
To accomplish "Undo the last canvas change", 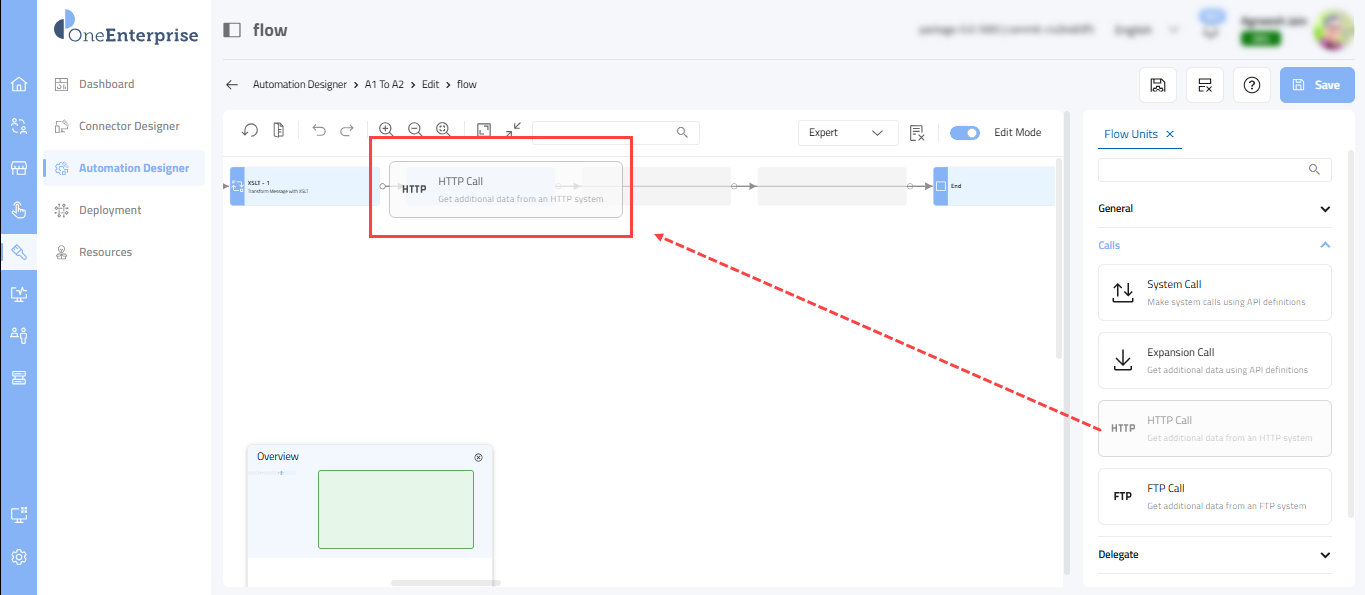I will click(319, 130).
